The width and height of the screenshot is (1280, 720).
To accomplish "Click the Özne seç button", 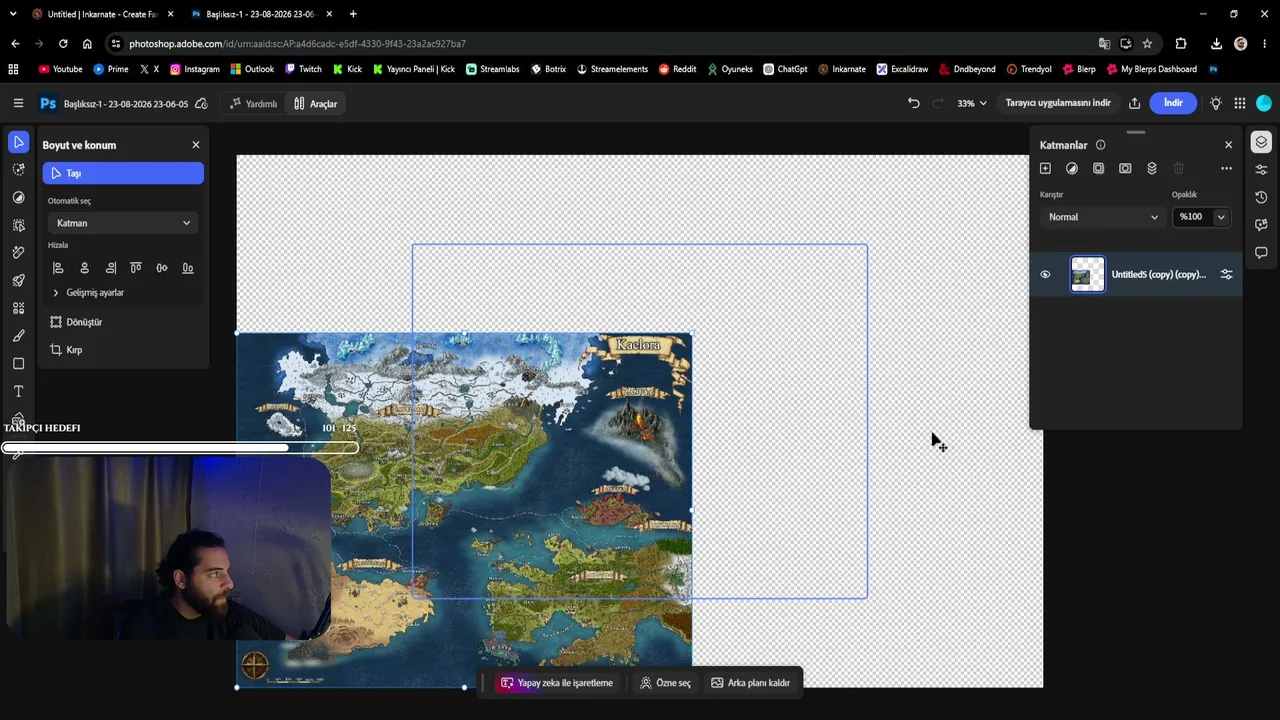I will (x=665, y=683).
